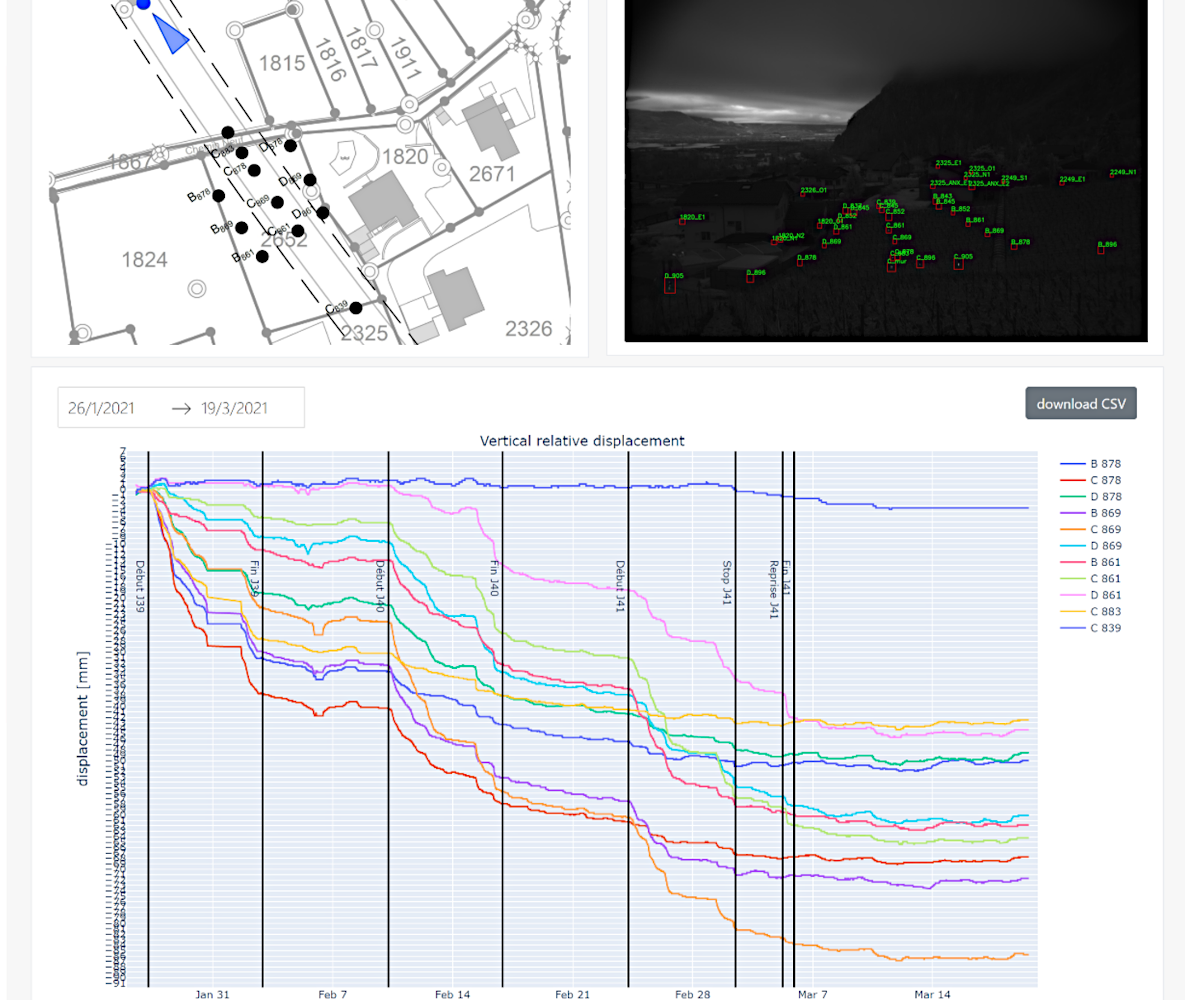This screenshot has width=1185, height=1000.
Task: Click the 'displacement [mm]' y-axis label
Action: click(82, 719)
